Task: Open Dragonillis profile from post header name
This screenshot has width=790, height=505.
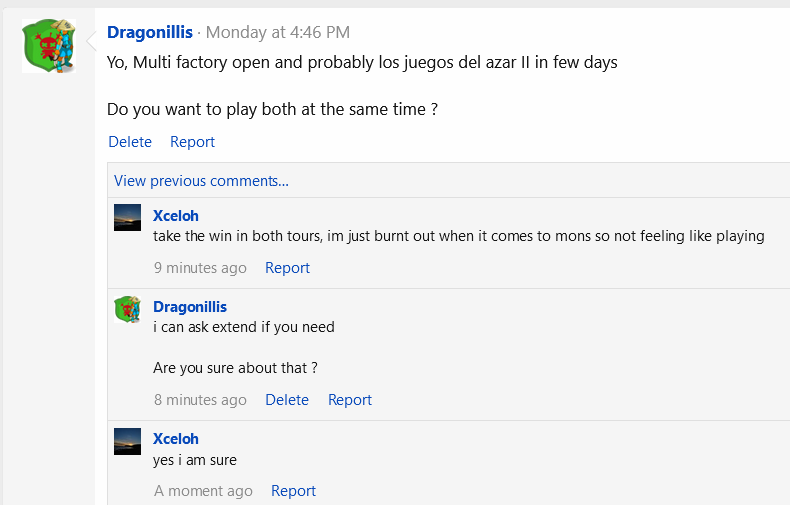Action: click(x=150, y=33)
